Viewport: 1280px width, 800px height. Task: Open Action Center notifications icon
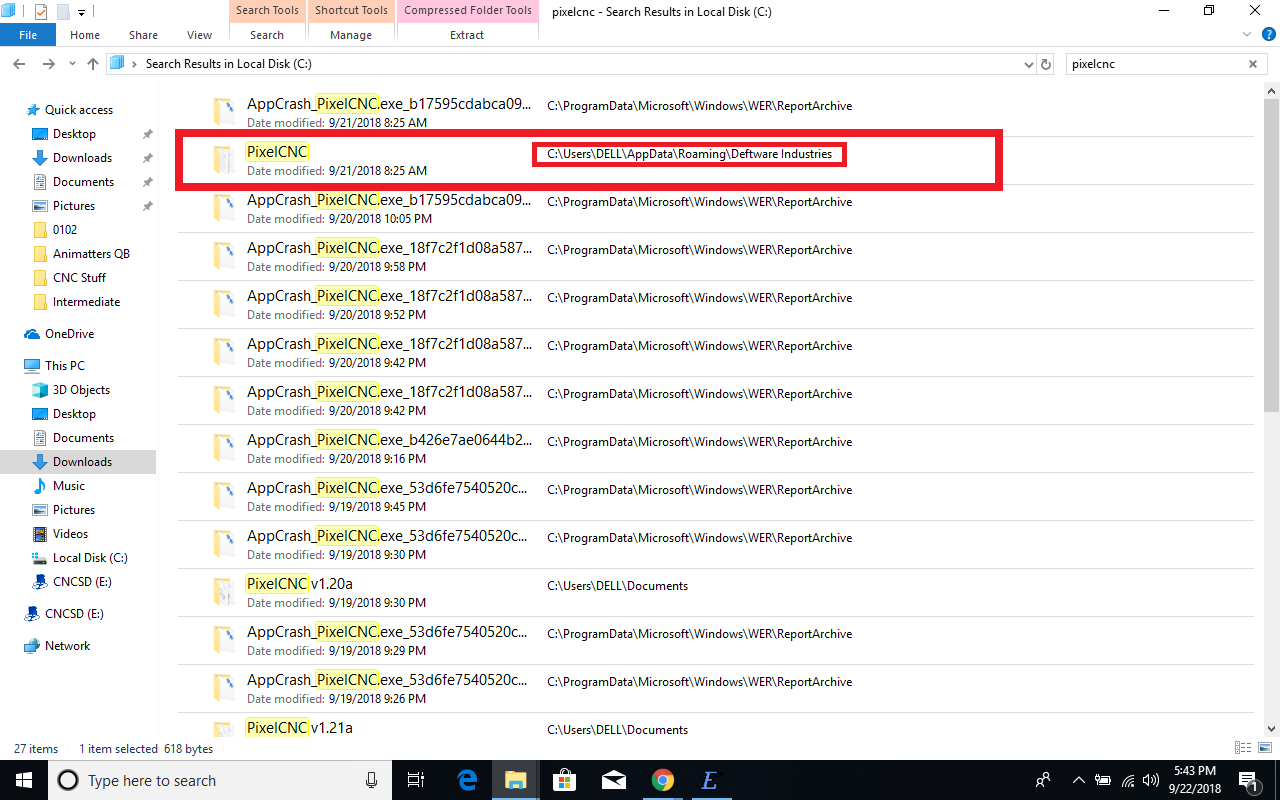coord(1249,780)
